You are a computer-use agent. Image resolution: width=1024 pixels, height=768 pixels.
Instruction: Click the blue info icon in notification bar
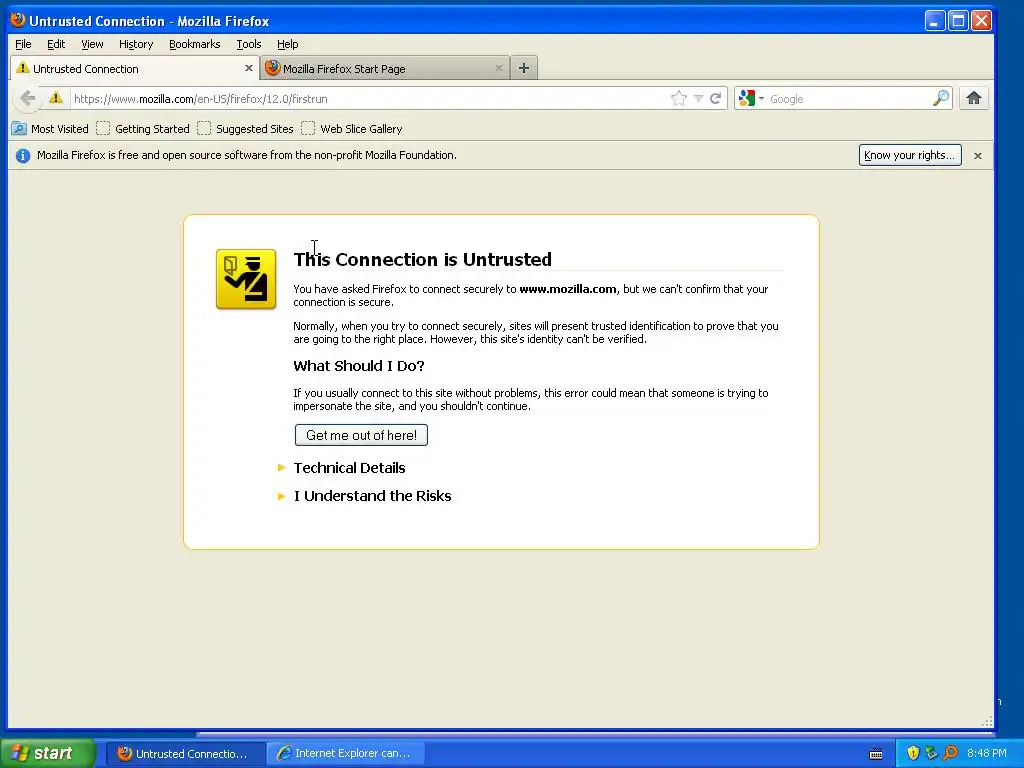[x=23, y=155]
